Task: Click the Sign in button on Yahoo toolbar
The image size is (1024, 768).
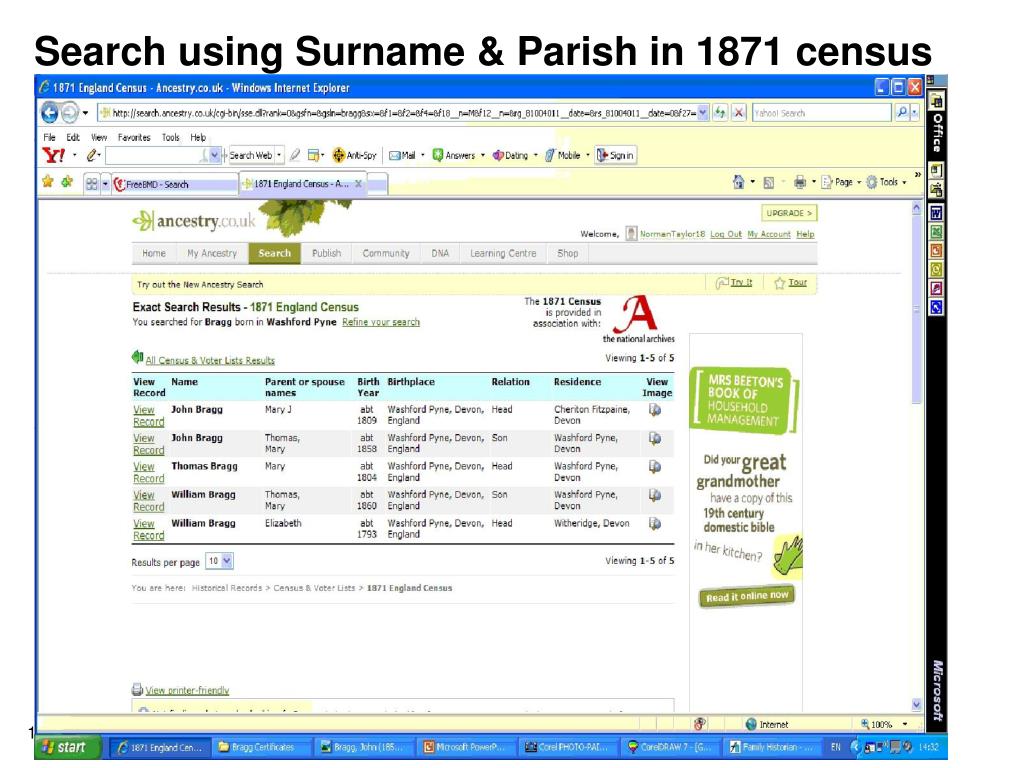Action: 615,155
